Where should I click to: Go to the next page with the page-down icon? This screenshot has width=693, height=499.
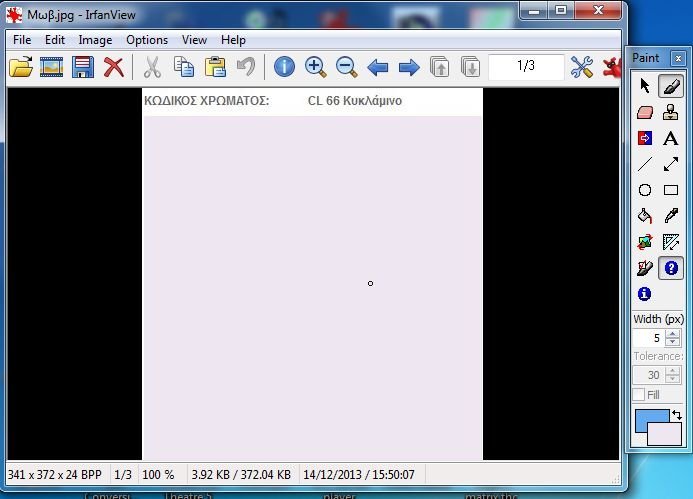[470, 67]
